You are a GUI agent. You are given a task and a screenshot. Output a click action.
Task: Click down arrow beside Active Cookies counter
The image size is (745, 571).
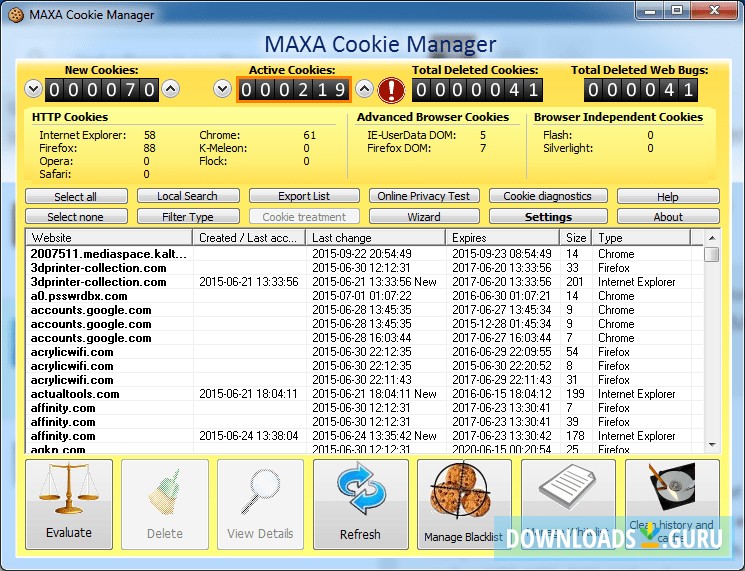click(222, 89)
